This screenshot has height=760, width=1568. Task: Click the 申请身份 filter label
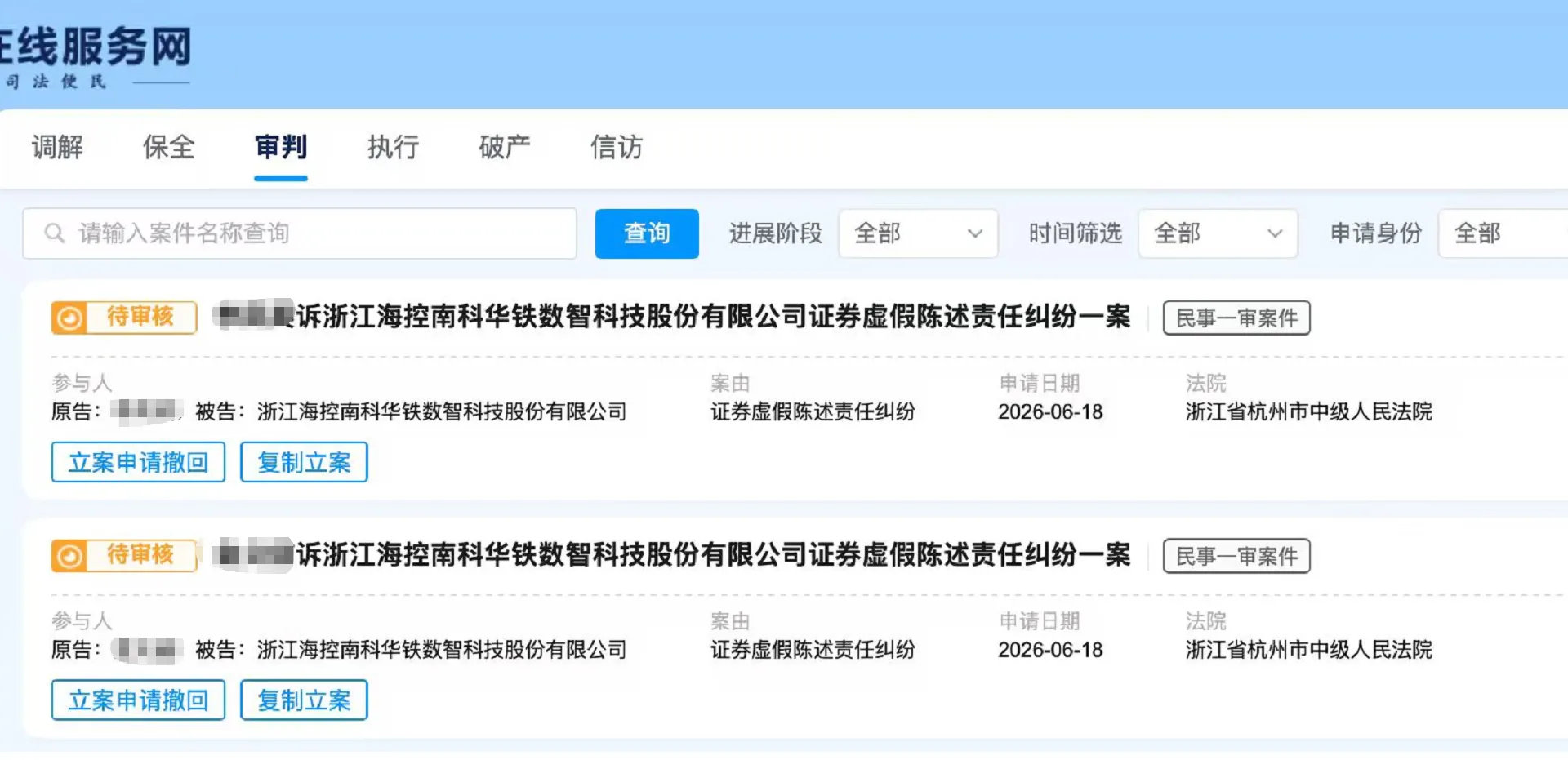[1376, 233]
